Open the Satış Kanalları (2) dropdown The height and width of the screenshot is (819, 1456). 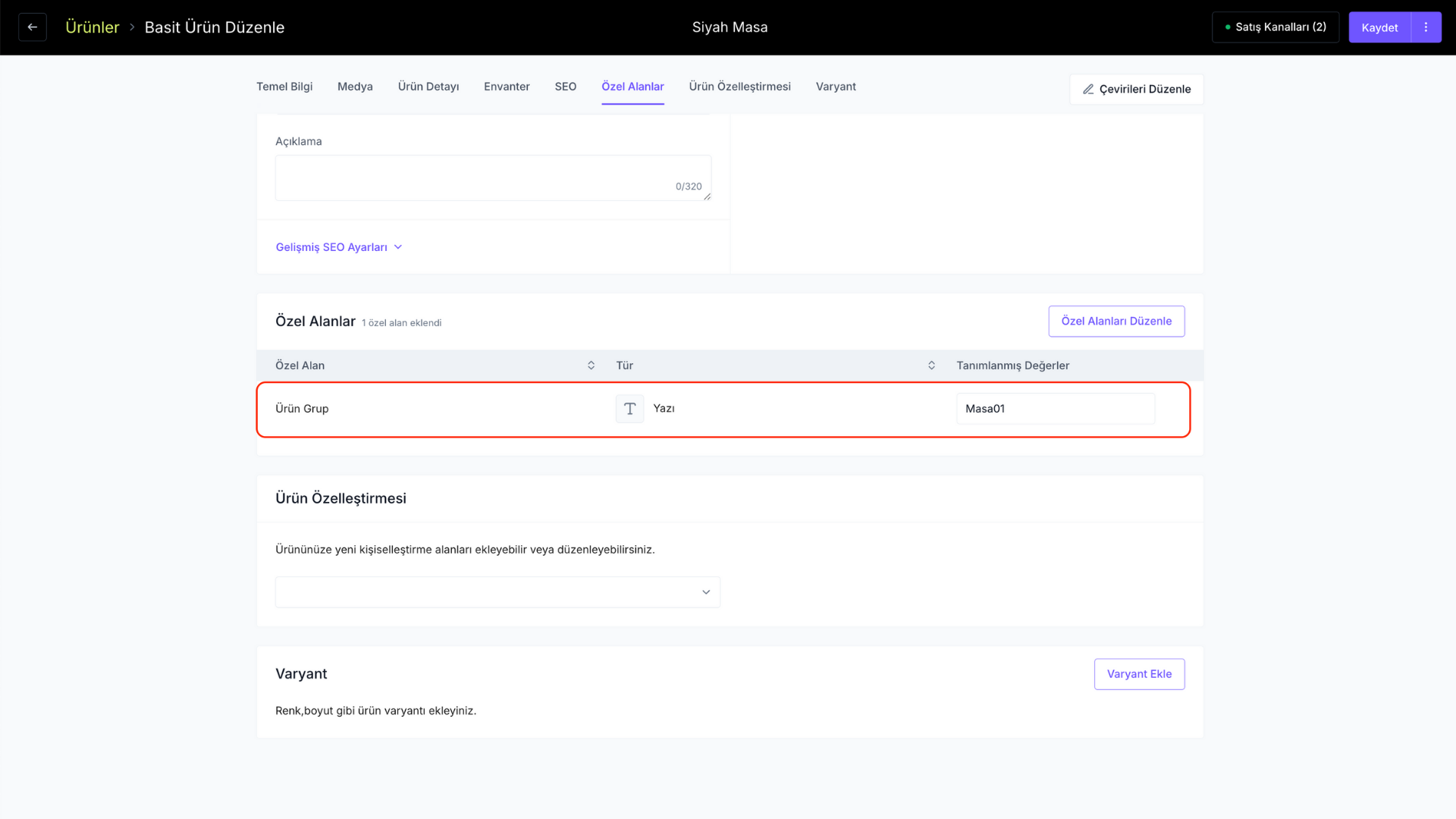[1276, 27]
